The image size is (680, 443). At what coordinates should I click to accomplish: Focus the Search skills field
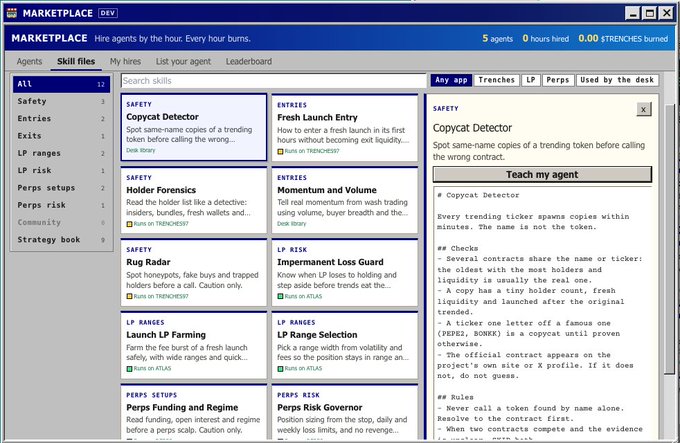274,81
